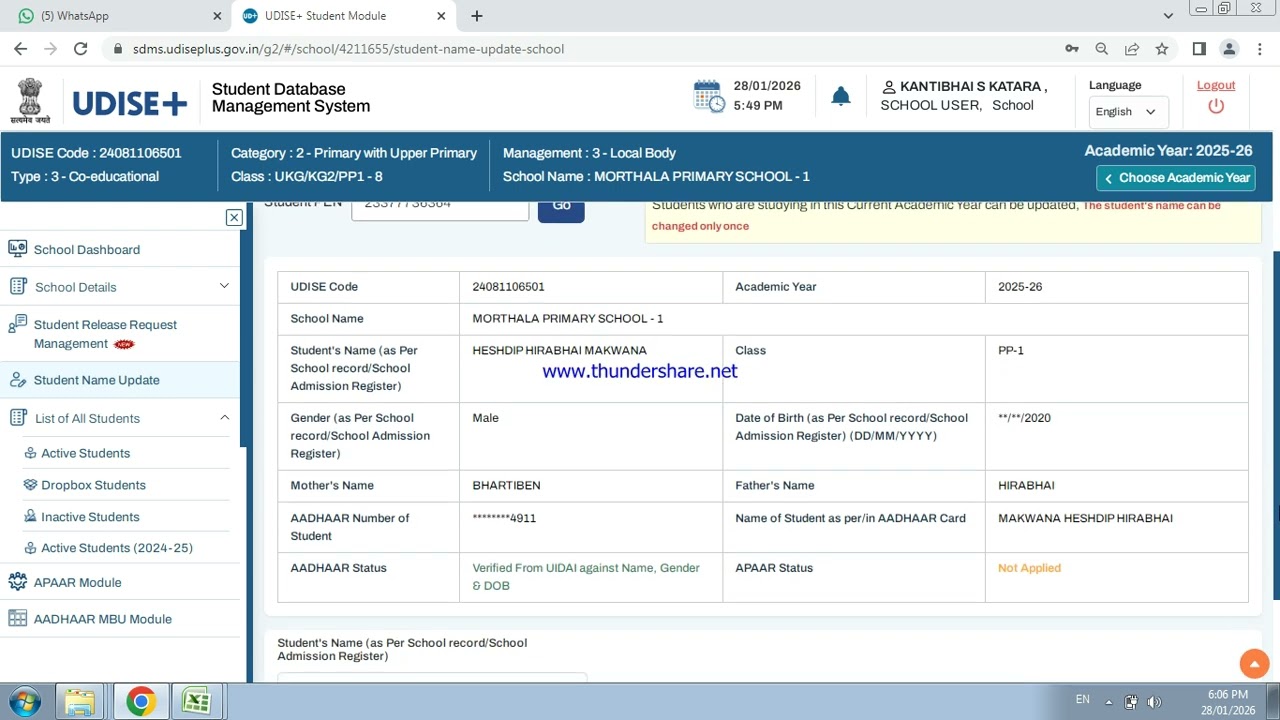The width and height of the screenshot is (1280, 720).
Task: Click the calendar clock icon
Action: 709,96
